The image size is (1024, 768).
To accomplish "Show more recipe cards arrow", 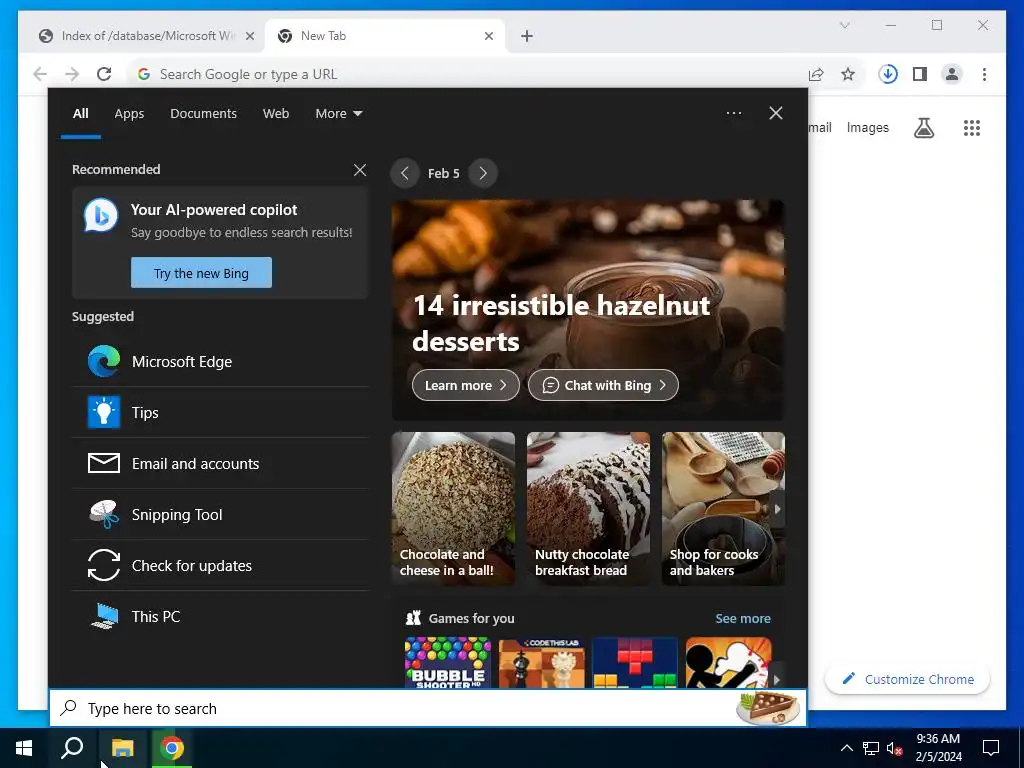I will pos(777,509).
